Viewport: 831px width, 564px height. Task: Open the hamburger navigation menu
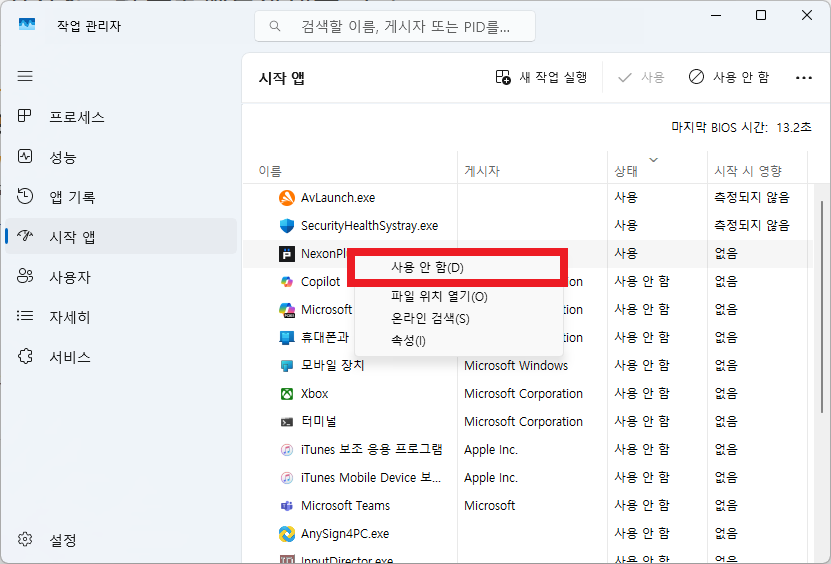pyautogui.click(x=25, y=76)
